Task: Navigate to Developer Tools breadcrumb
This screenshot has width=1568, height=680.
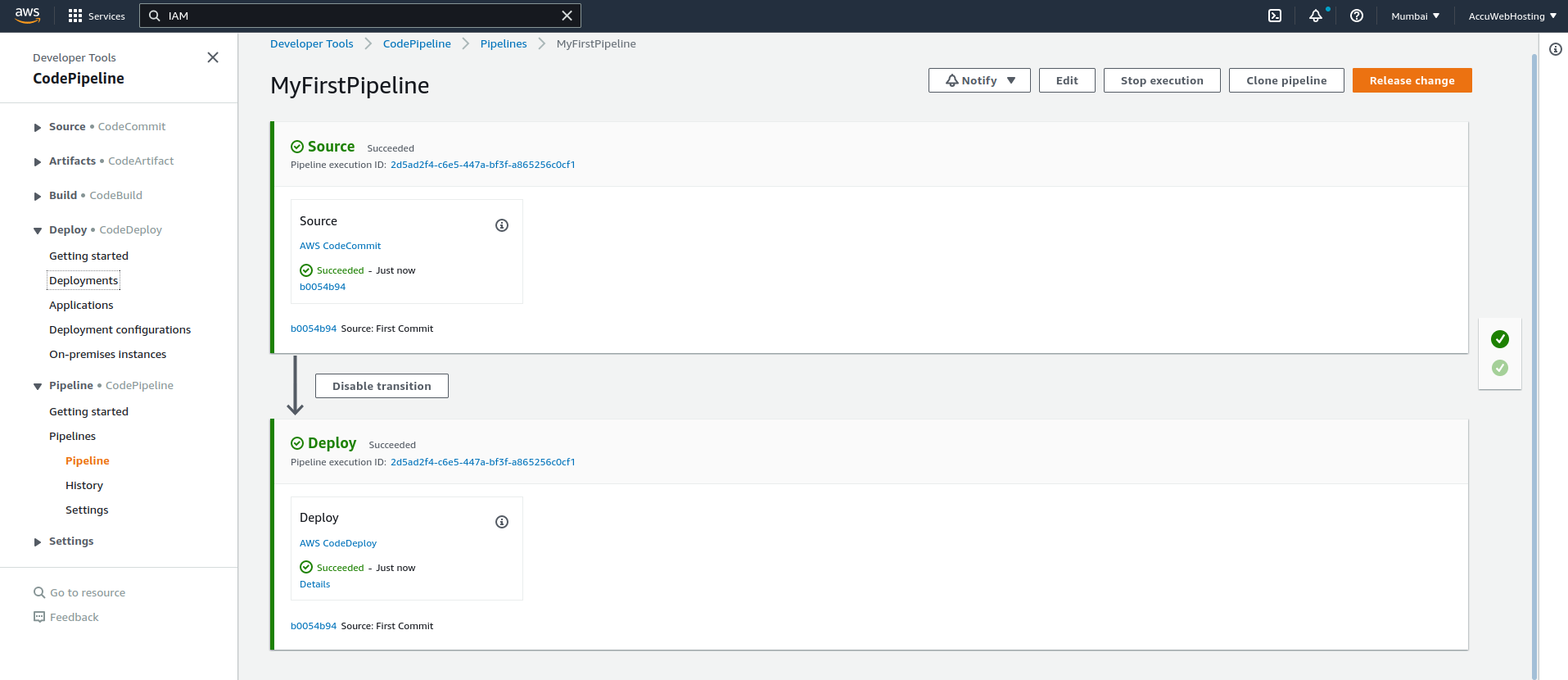Action: coord(312,44)
